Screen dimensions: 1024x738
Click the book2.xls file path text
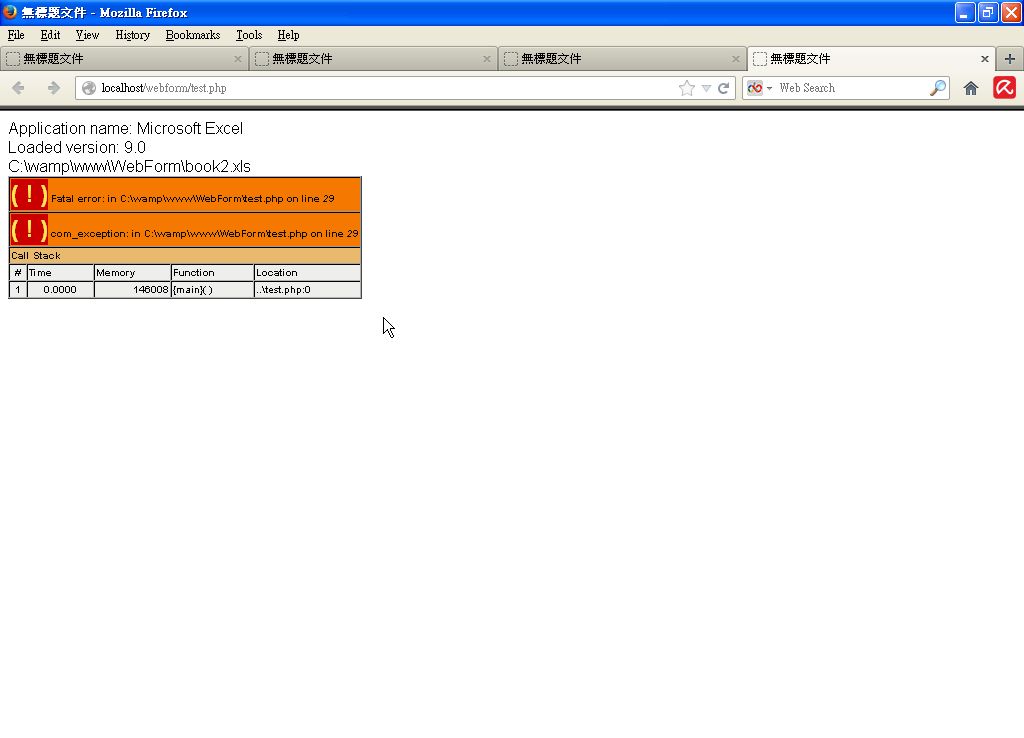click(129, 167)
